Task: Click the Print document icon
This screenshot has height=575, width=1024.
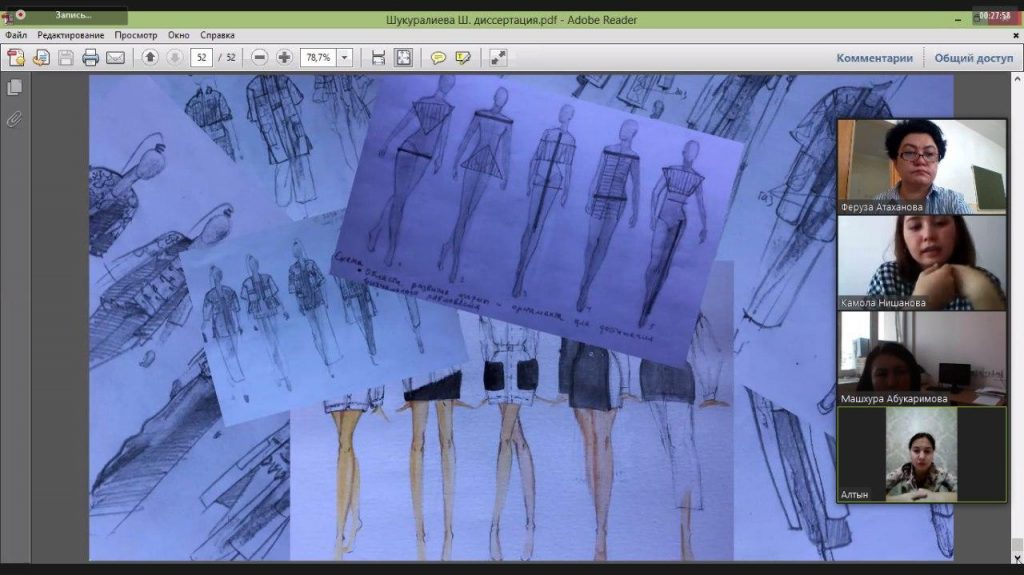Action: (91, 58)
